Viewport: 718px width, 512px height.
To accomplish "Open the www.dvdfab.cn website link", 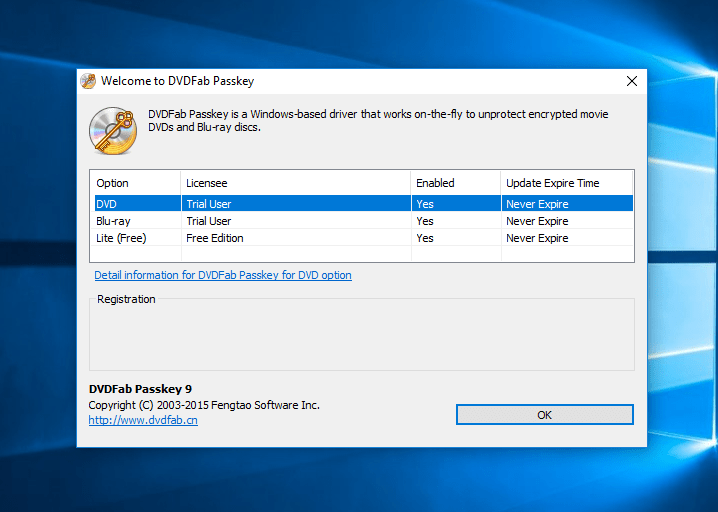I will click(143, 420).
